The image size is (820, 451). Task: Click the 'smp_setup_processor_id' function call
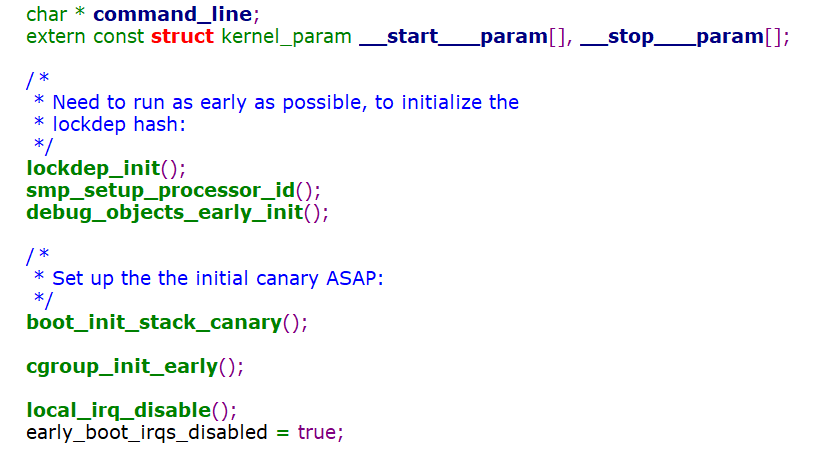[161, 190]
